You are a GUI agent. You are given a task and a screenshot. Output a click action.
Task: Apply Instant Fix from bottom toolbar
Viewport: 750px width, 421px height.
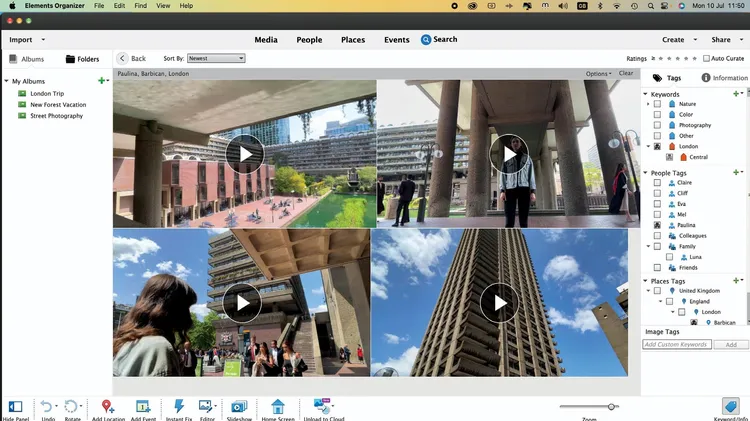[x=179, y=406]
